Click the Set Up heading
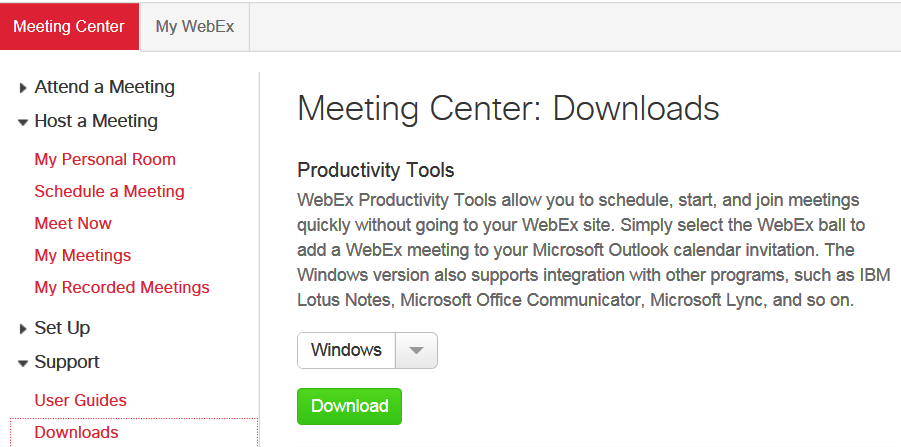 pyautogui.click(x=62, y=328)
